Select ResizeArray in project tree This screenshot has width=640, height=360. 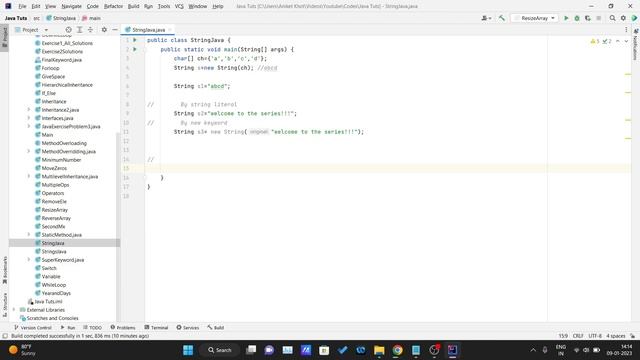pyautogui.click(x=54, y=210)
